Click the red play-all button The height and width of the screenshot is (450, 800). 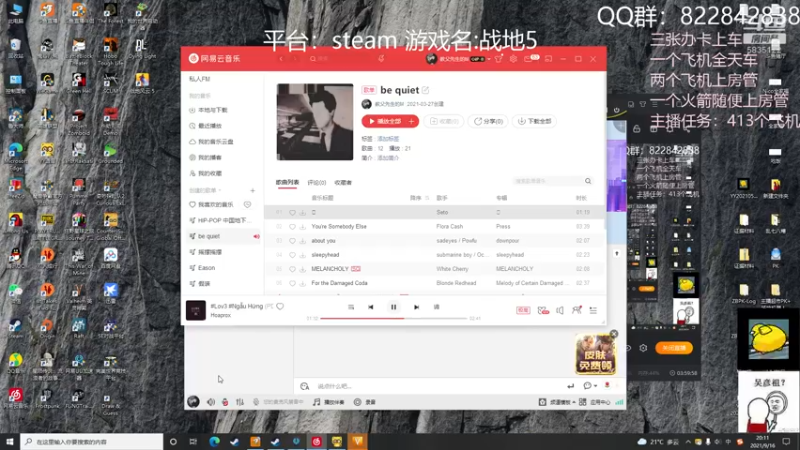pyautogui.click(x=384, y=121)
